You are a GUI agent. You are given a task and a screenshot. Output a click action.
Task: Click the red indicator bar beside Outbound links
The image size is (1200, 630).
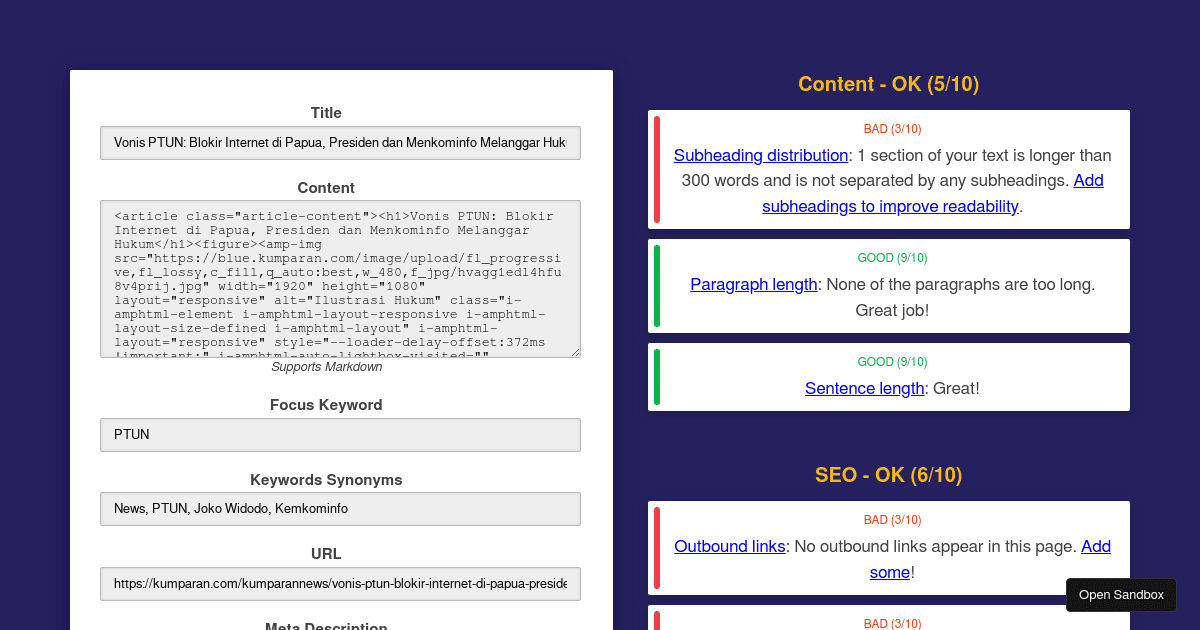(657, 548)
